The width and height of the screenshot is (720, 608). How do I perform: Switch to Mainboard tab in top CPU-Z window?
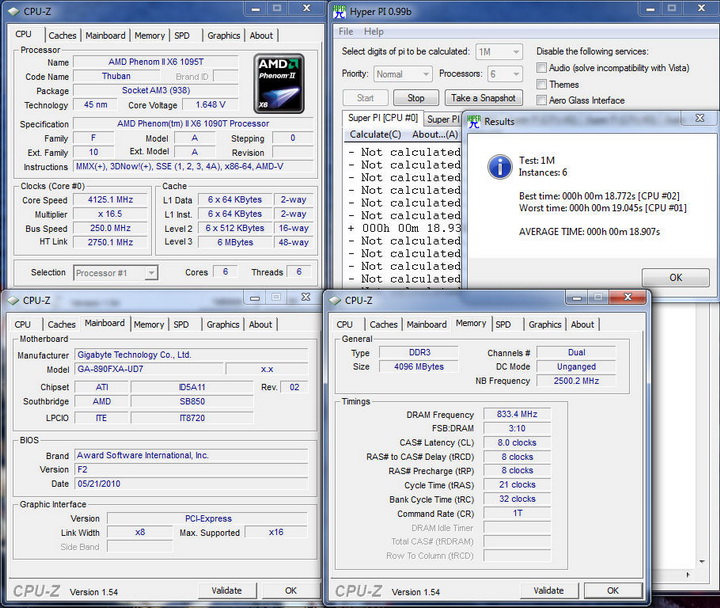point(105,35)
